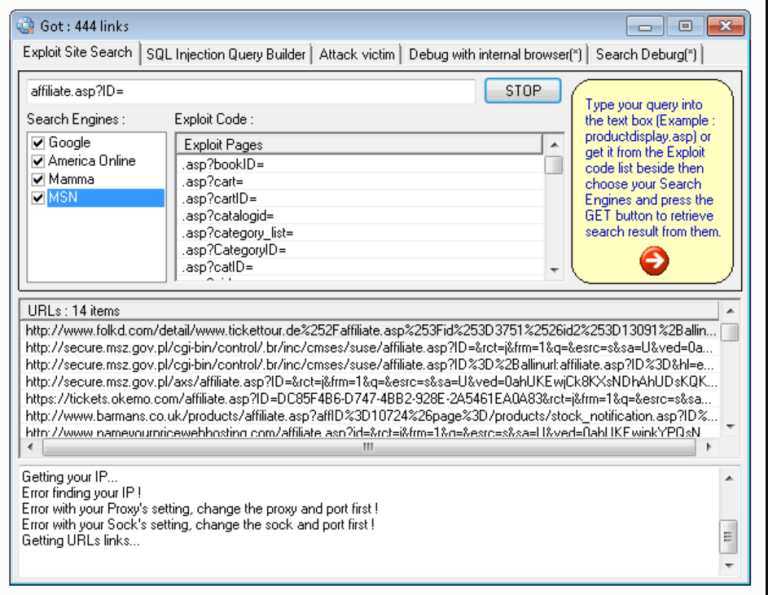Click the Proxy's setting error log line
This screenshot has width=768, height=595.
pyautogui.click(x=200, y=509)
